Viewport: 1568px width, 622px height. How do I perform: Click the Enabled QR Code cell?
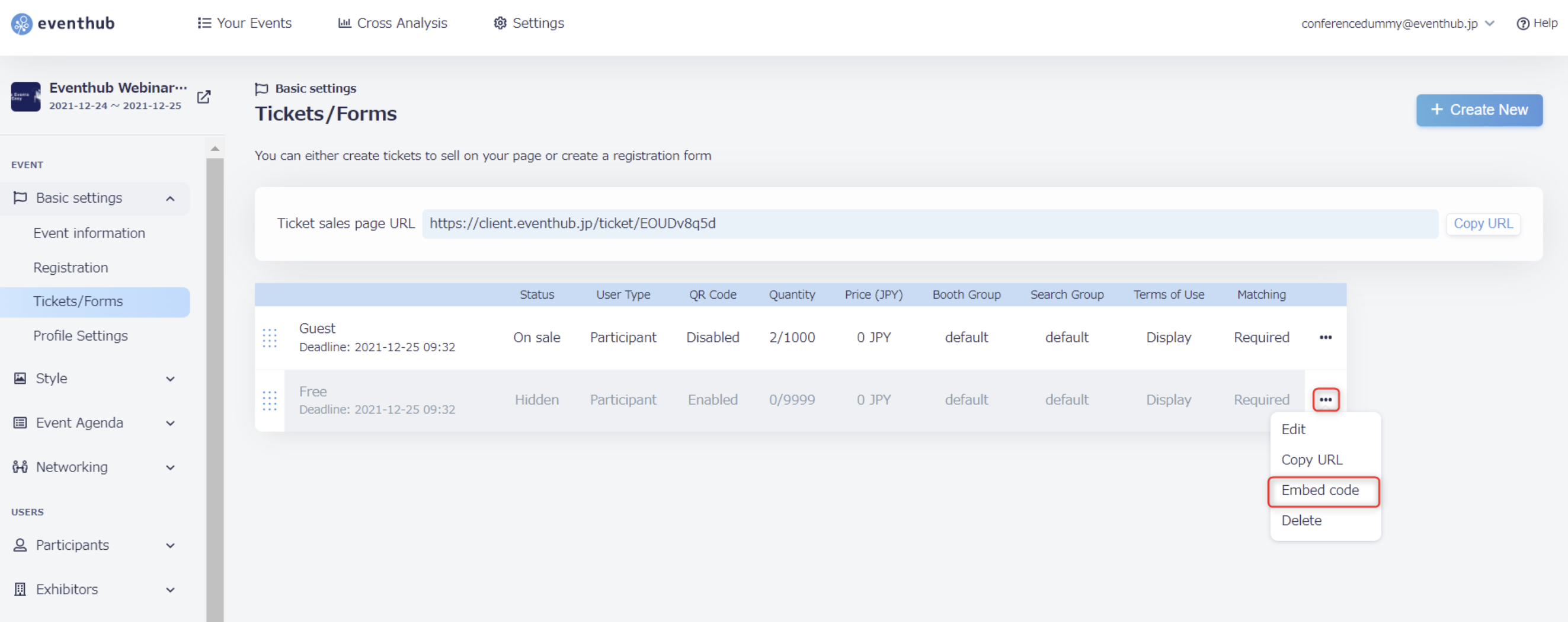[712, 400]
